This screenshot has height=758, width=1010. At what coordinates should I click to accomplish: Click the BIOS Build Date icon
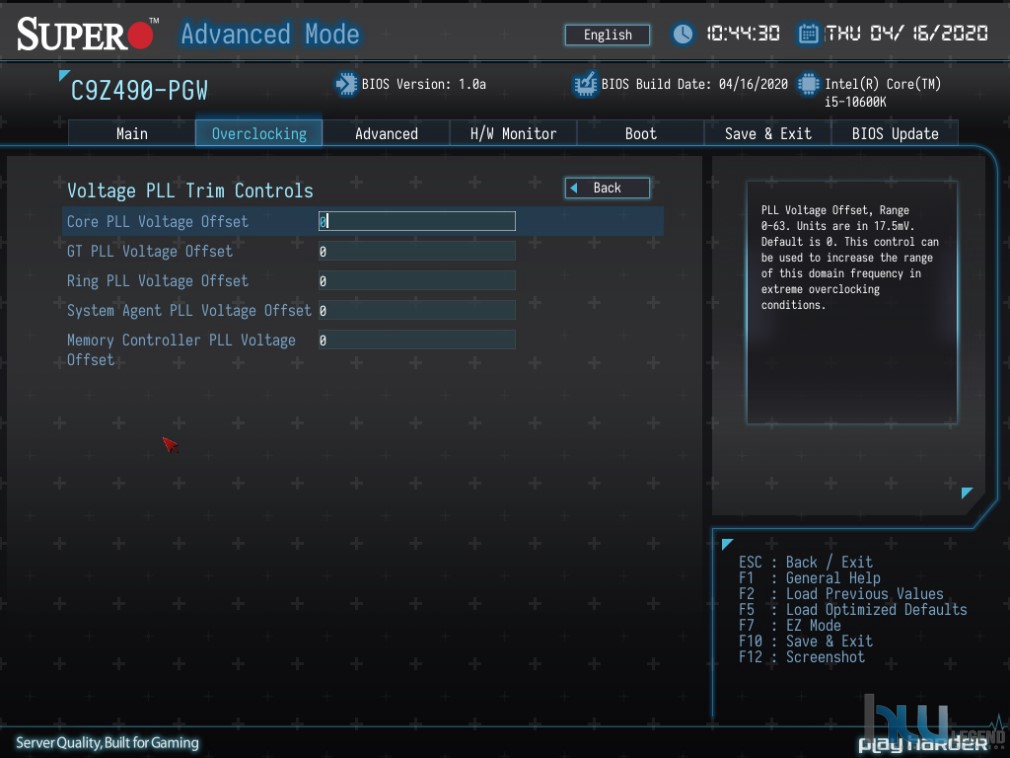[585, 84]
